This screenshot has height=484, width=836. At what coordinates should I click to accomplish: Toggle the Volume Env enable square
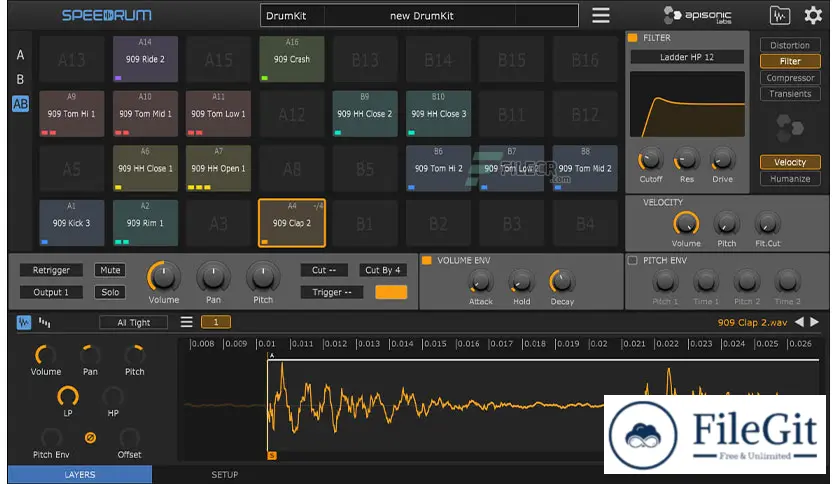click(x=427, y=260)
